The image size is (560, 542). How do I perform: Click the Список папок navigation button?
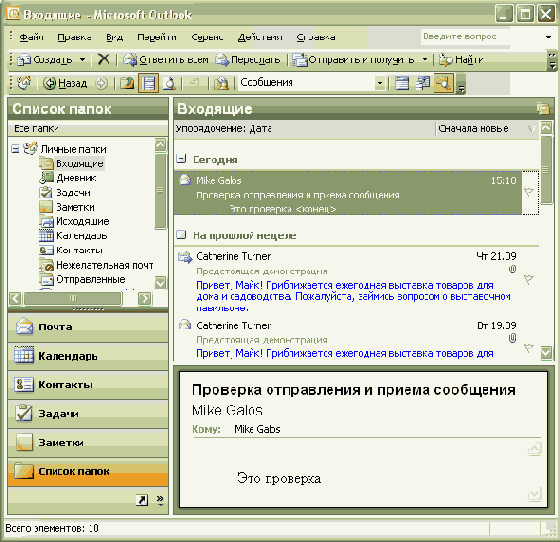click(x=88, y=472)
